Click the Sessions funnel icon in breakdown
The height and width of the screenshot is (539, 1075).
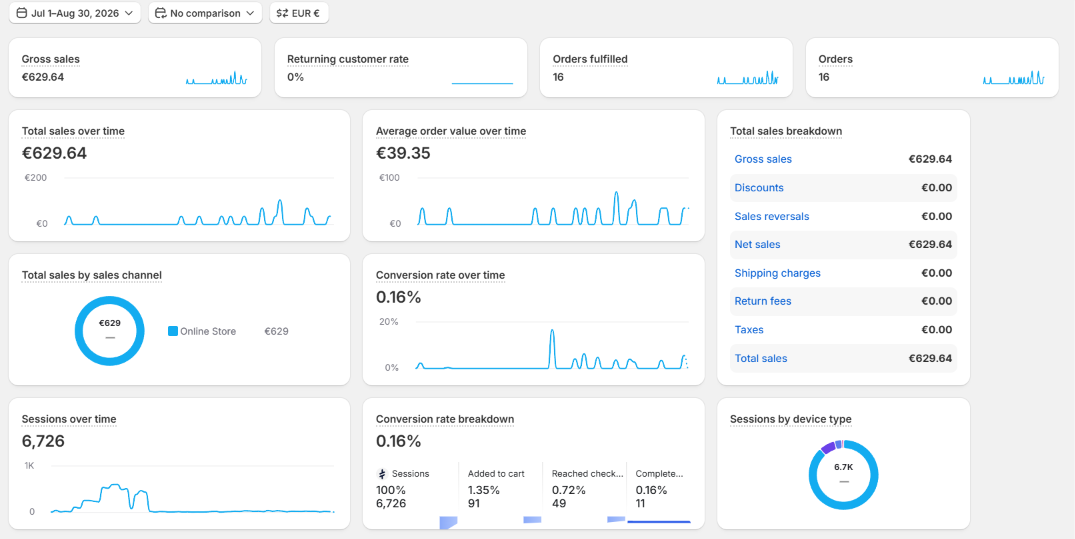(x=383, y=474)
